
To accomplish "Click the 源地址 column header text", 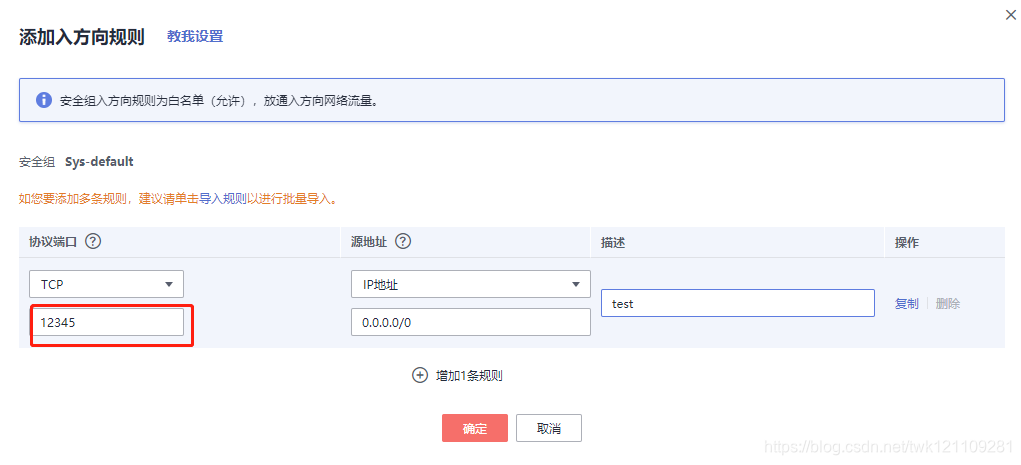I will click(369, 242).
